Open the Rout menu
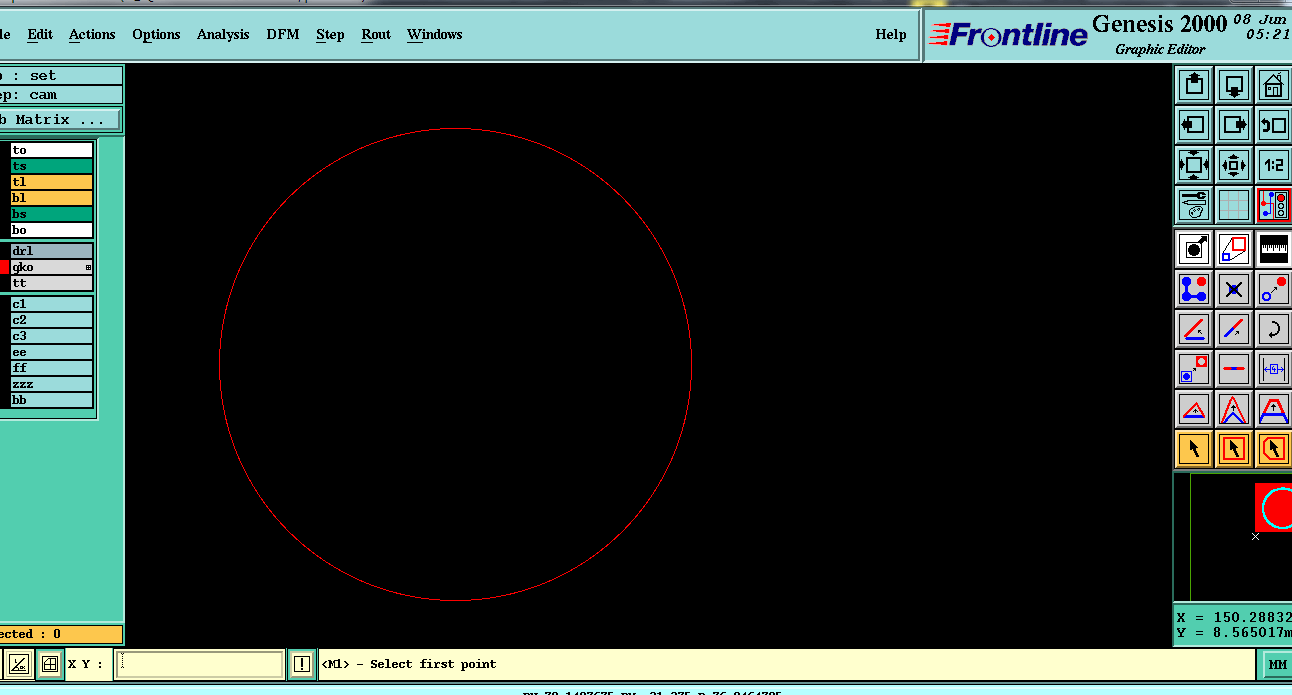 [376, 34]
